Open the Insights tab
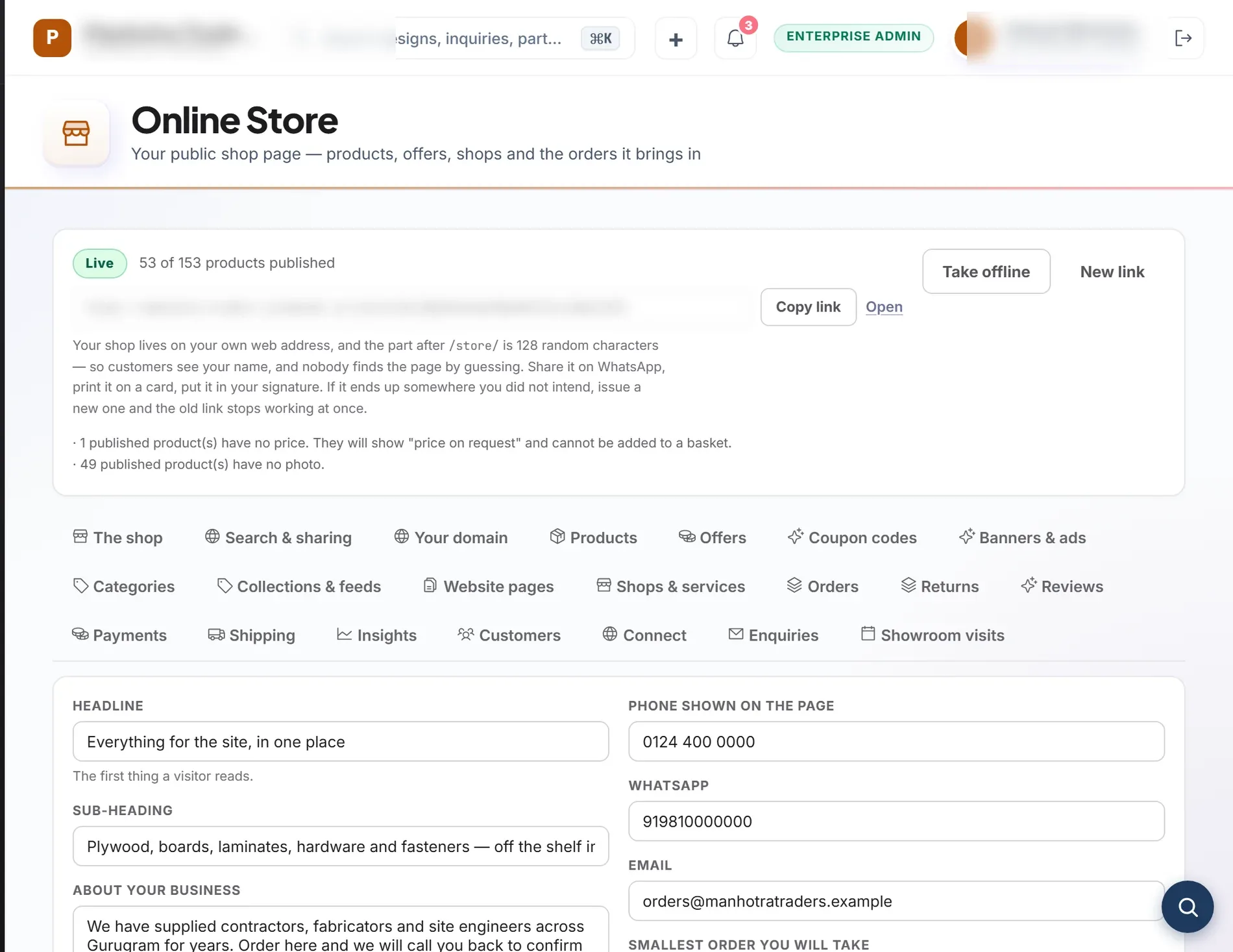Screen dimensions: 1233x952 [377, 635]
